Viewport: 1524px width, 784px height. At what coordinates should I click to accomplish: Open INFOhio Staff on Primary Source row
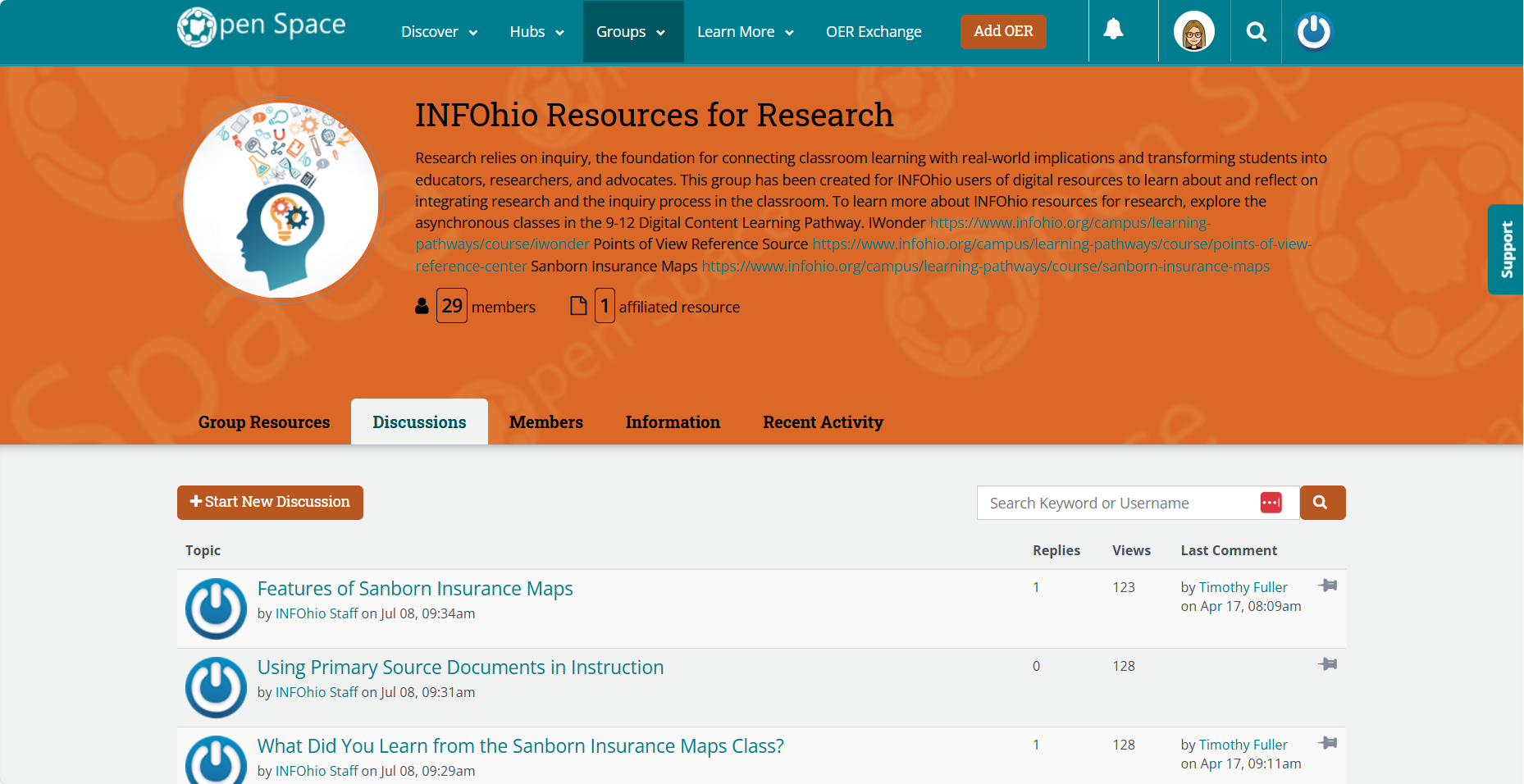tap(317, 692)
